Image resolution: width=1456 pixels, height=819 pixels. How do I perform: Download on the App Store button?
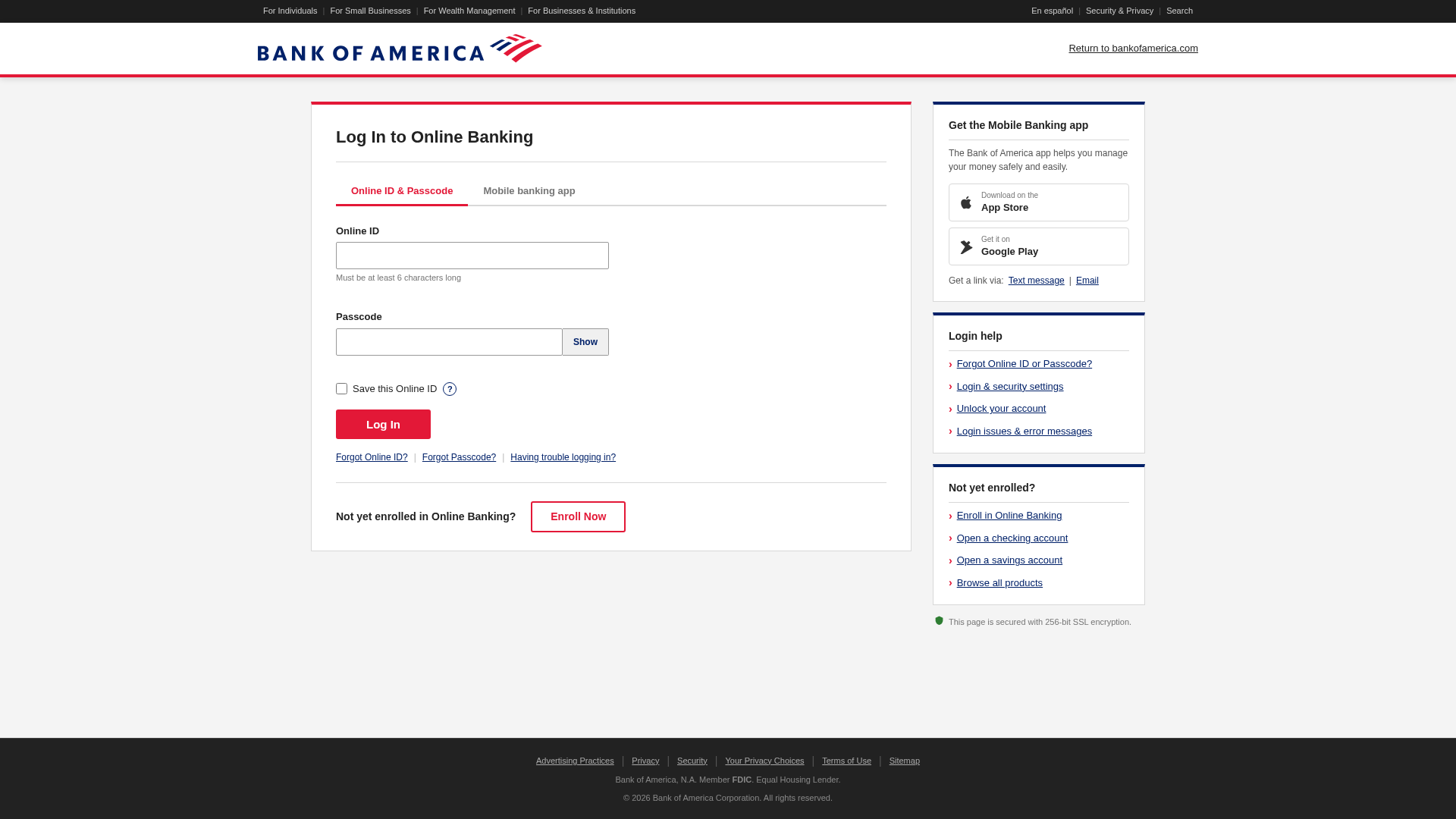coord(1039,202)
